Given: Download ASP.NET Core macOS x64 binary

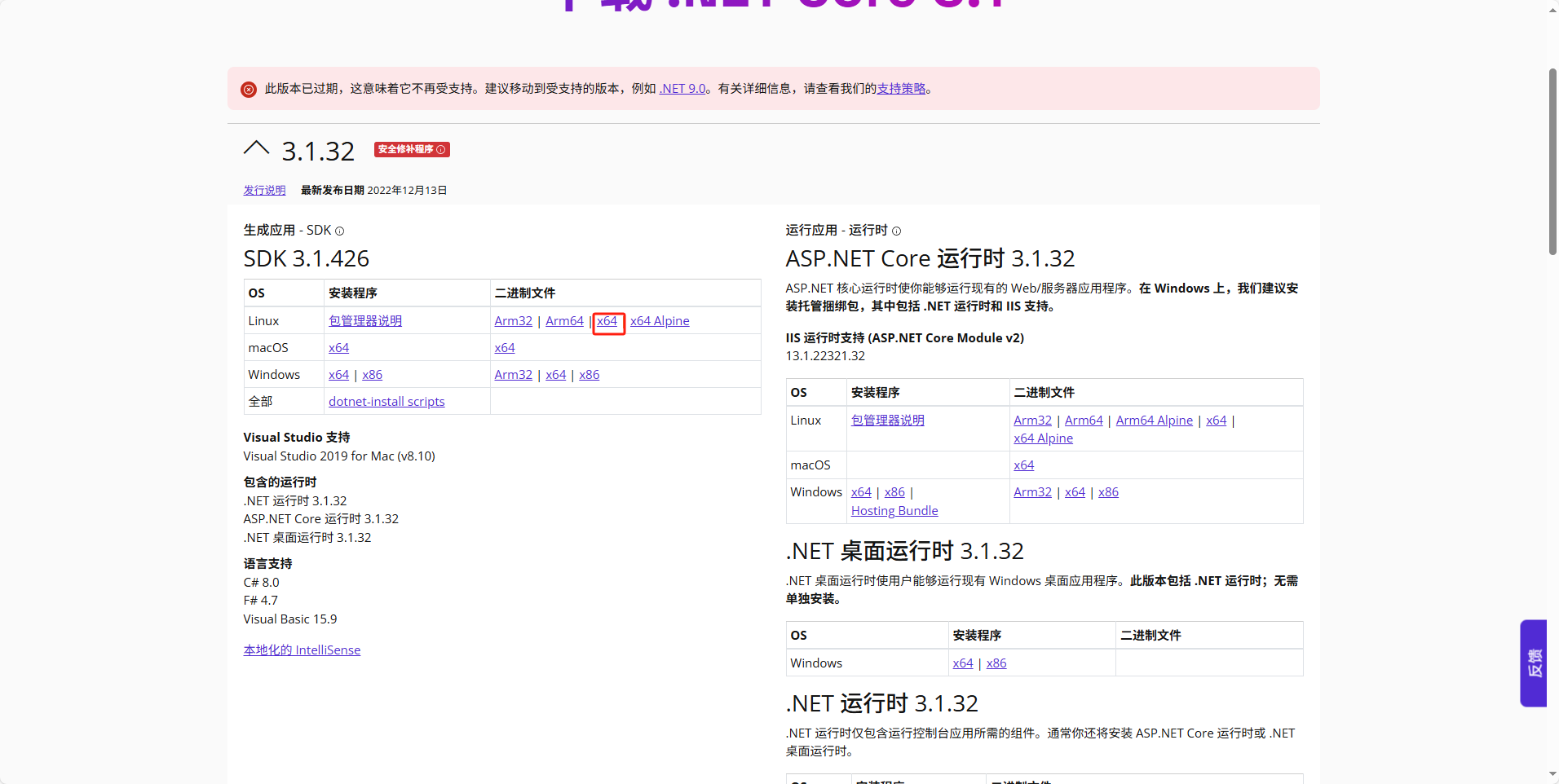Looking at the screenshot, I should click(x=1024, y=465).
